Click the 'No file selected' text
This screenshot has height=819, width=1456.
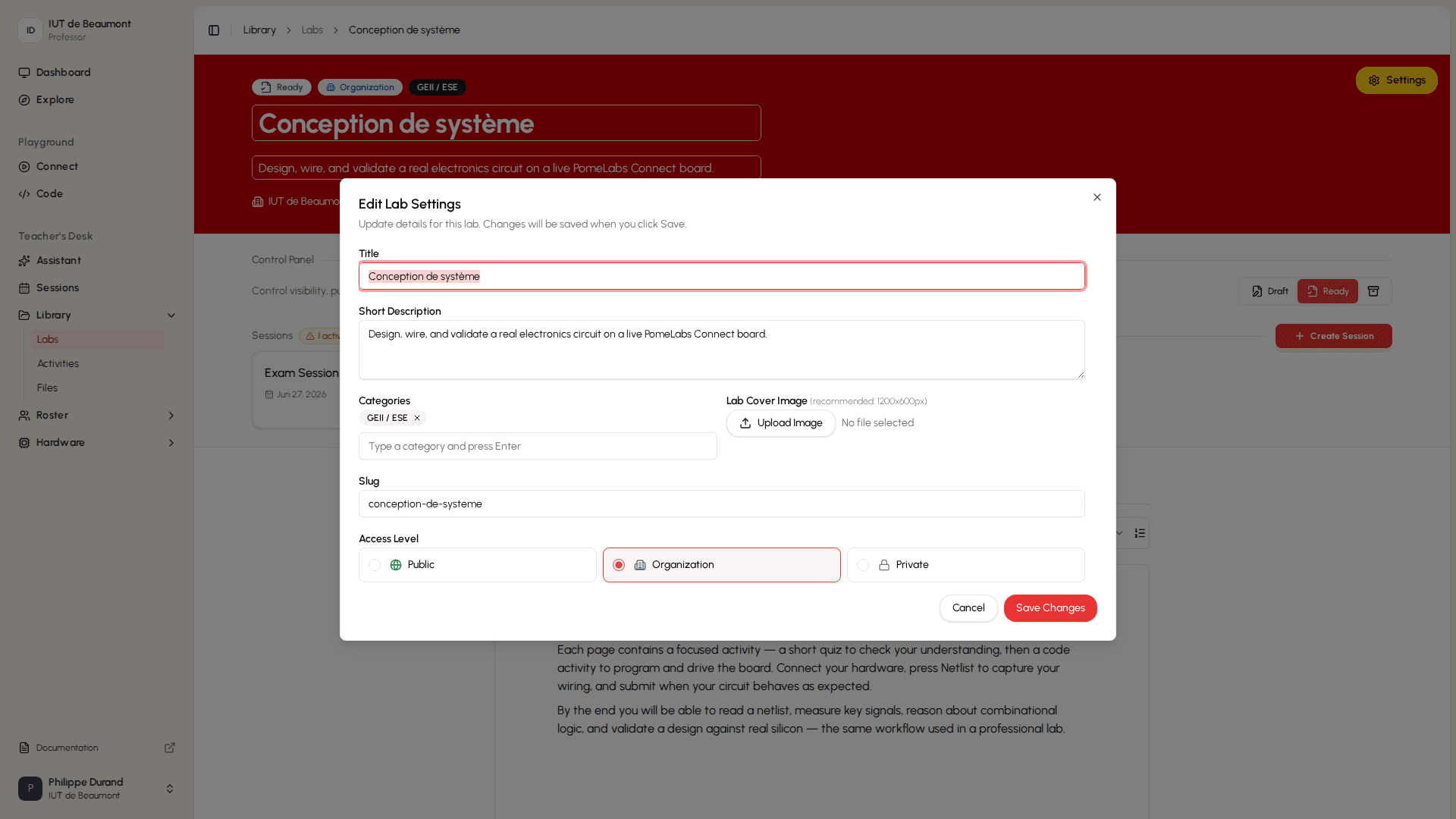click(877, 423)
